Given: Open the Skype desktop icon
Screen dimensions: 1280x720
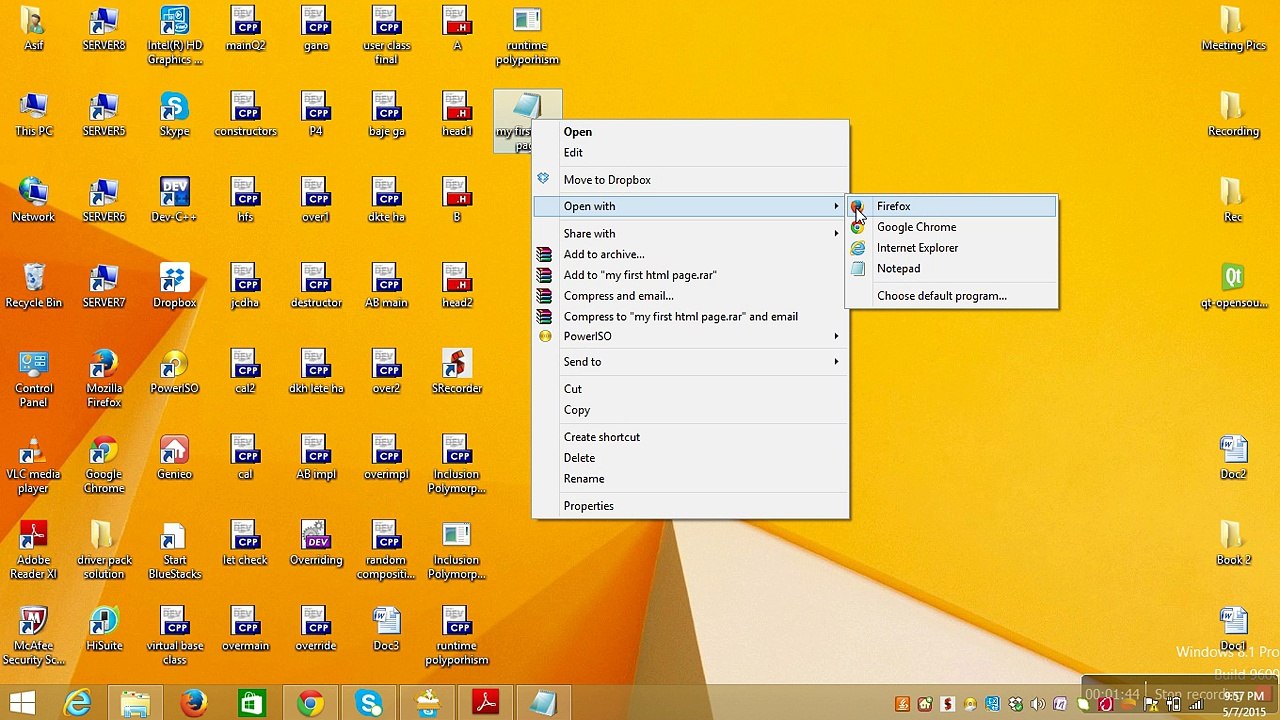Looking at the screenshot, I should point(174,114).
